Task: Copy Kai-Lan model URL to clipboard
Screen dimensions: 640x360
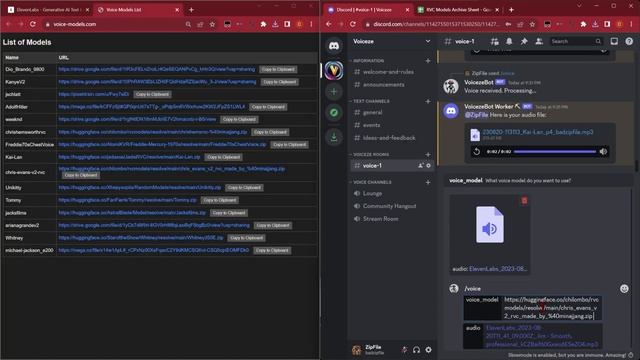Action: coord(223,157)
